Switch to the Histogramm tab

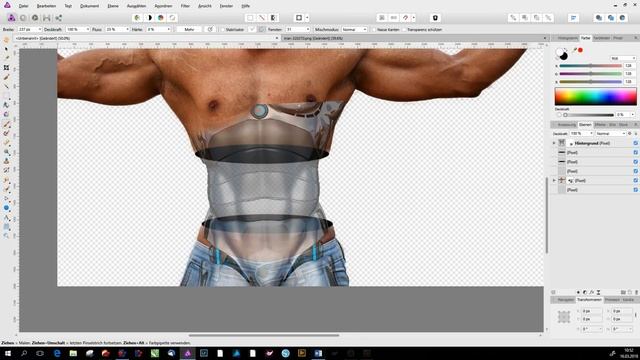(567, 38)
